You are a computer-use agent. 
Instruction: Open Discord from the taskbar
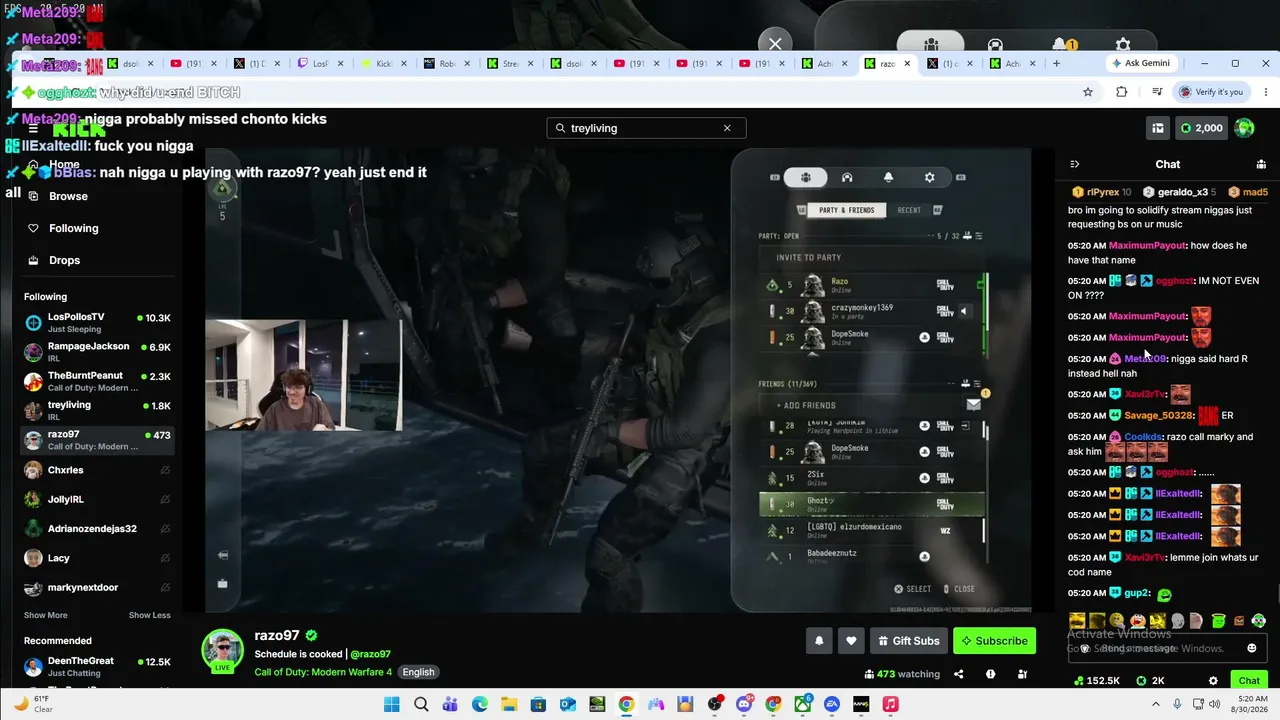(x=744, y=704)
